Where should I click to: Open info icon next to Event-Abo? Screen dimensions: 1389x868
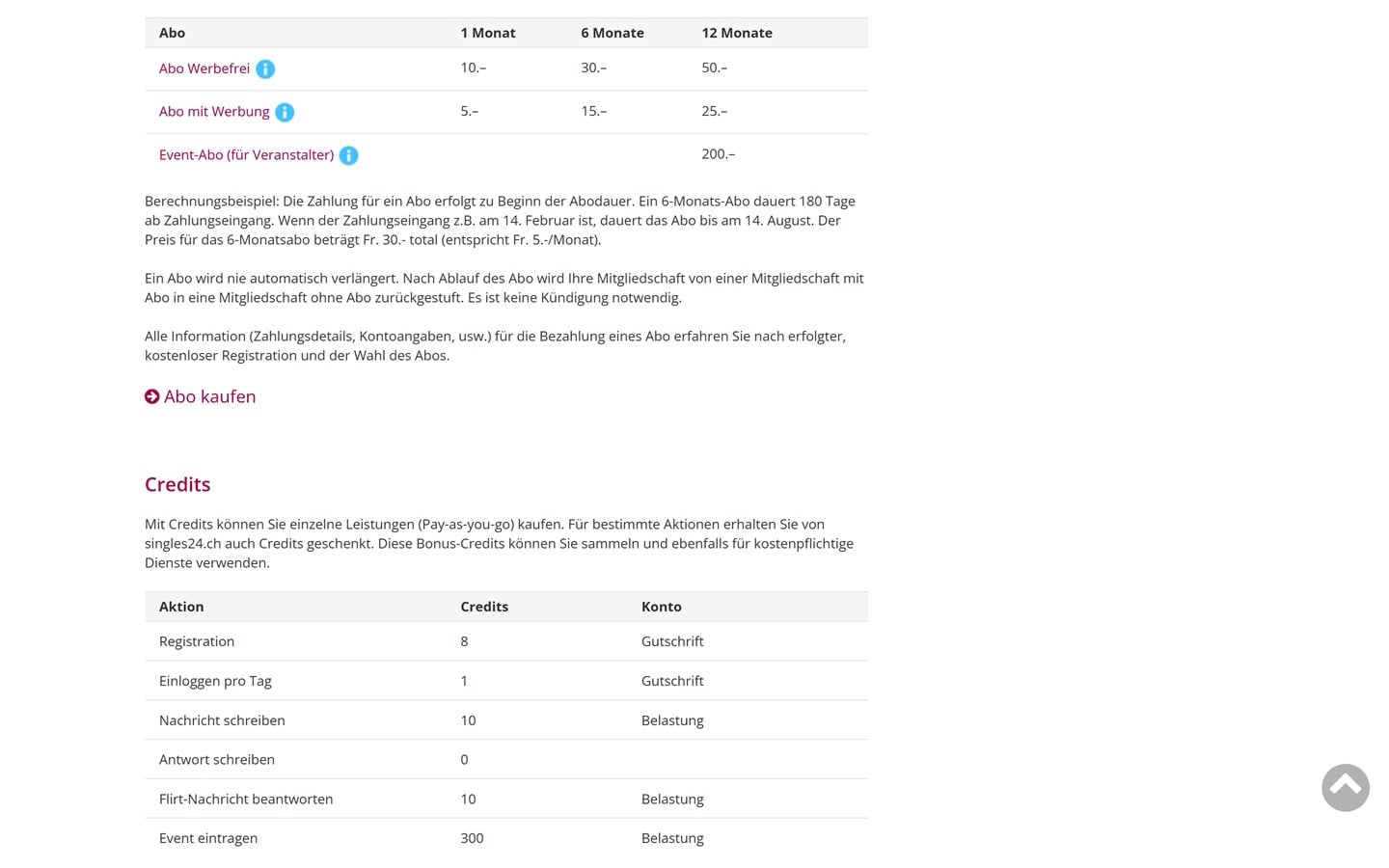tap(349, 155)
